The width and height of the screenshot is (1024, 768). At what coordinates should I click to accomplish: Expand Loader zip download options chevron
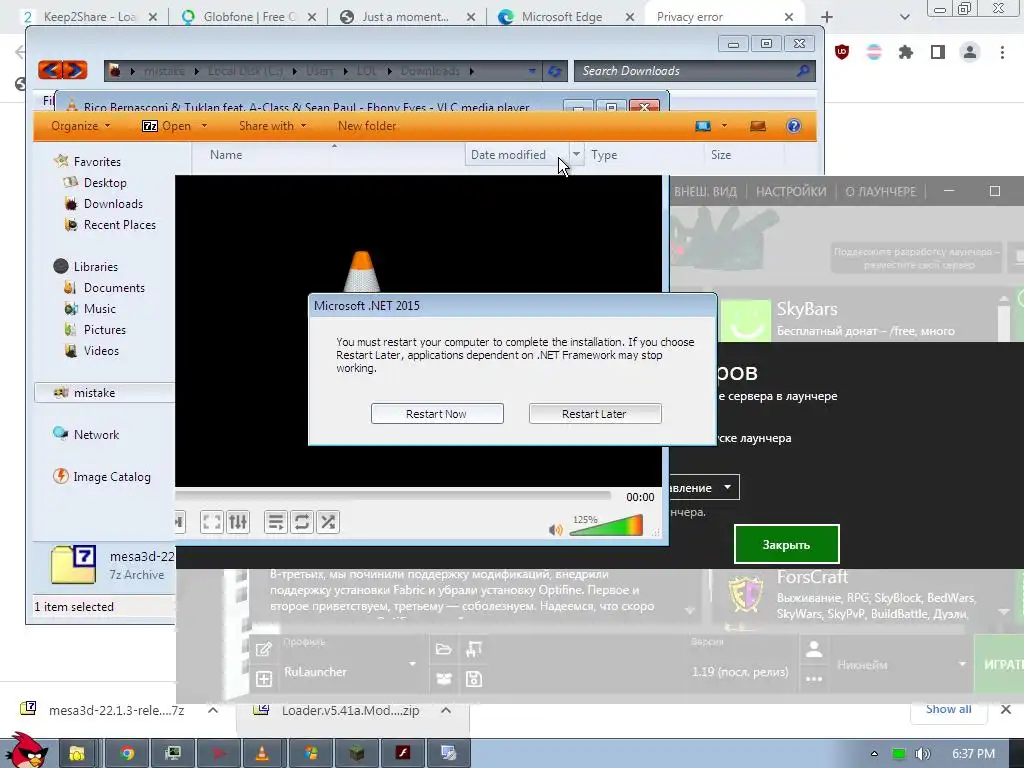[x=446, y=710]
